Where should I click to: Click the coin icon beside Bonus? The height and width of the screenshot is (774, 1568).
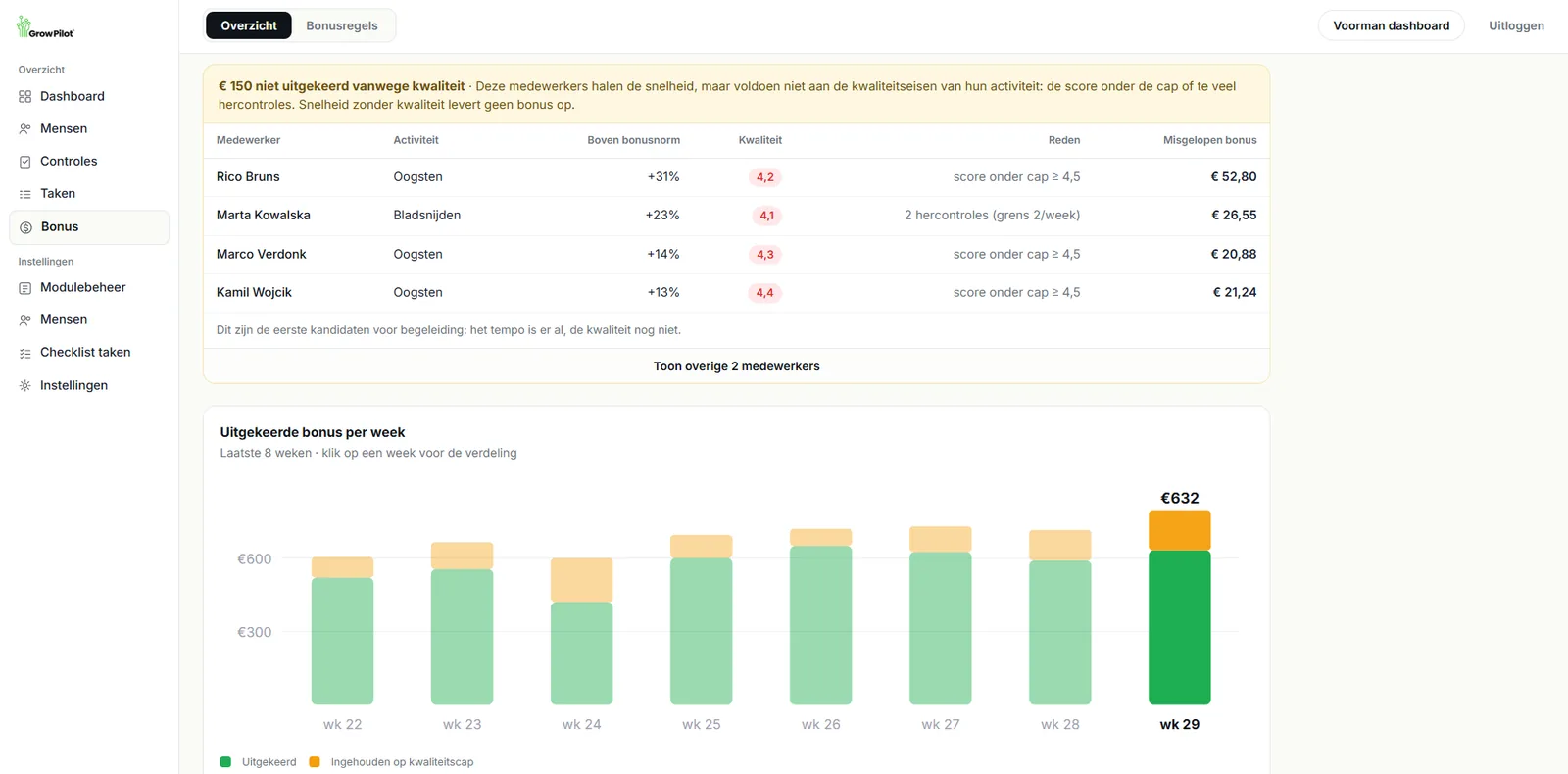(x=26, y=227)
